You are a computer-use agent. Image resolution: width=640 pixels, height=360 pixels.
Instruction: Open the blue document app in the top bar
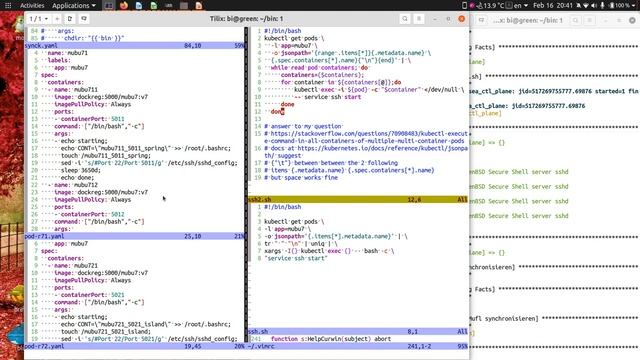tap(139, 5)
